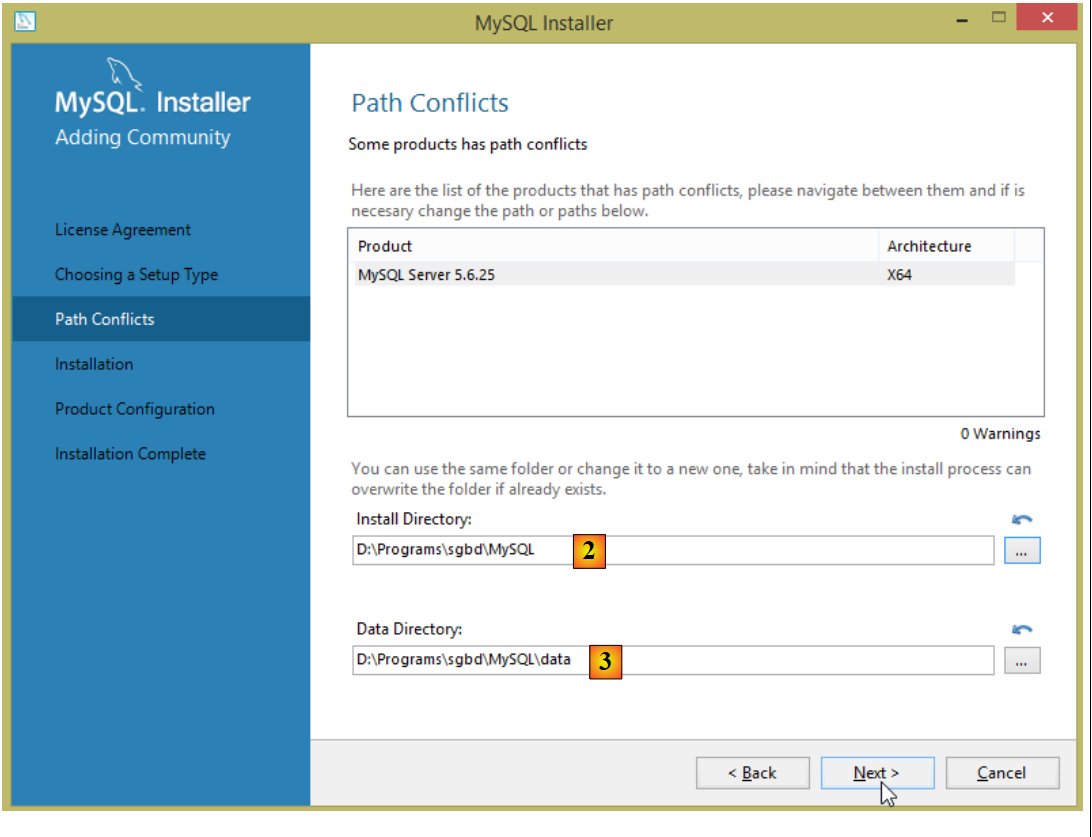Viewport: 1092px width, 837px height.
Task: Close the MySQL Installer window
Action: pyautogui.click(x=1047, y=19)
